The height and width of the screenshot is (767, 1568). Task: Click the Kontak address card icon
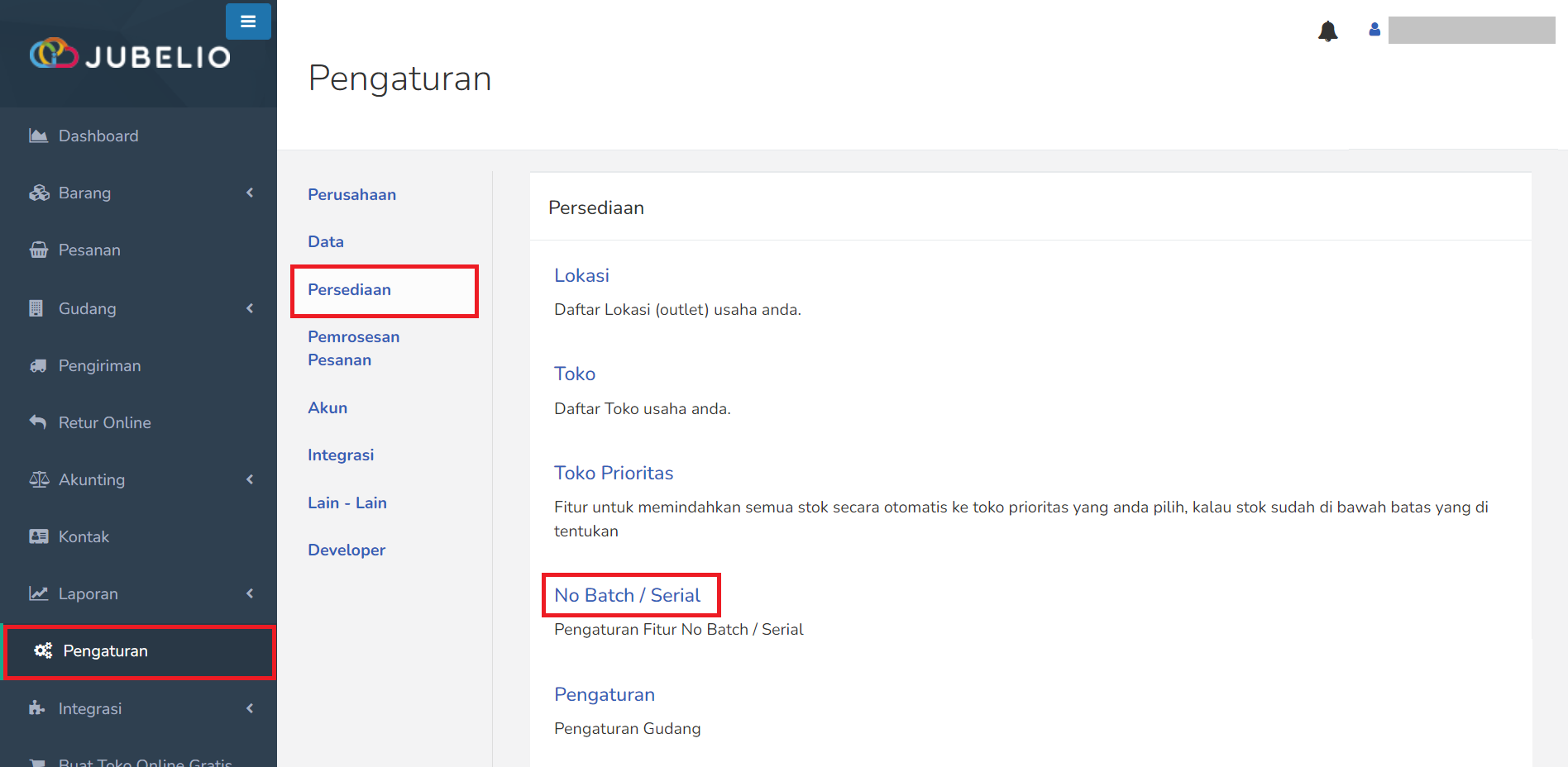[x=39, y=536]
